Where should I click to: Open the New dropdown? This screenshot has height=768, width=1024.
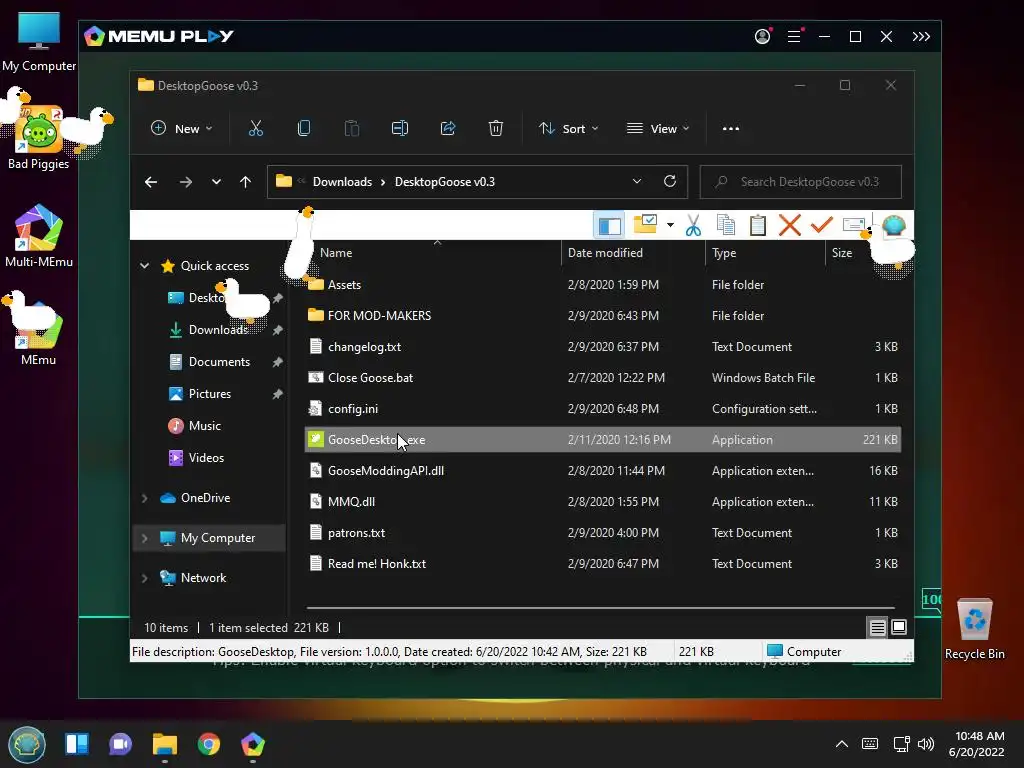tap(182, 129)
